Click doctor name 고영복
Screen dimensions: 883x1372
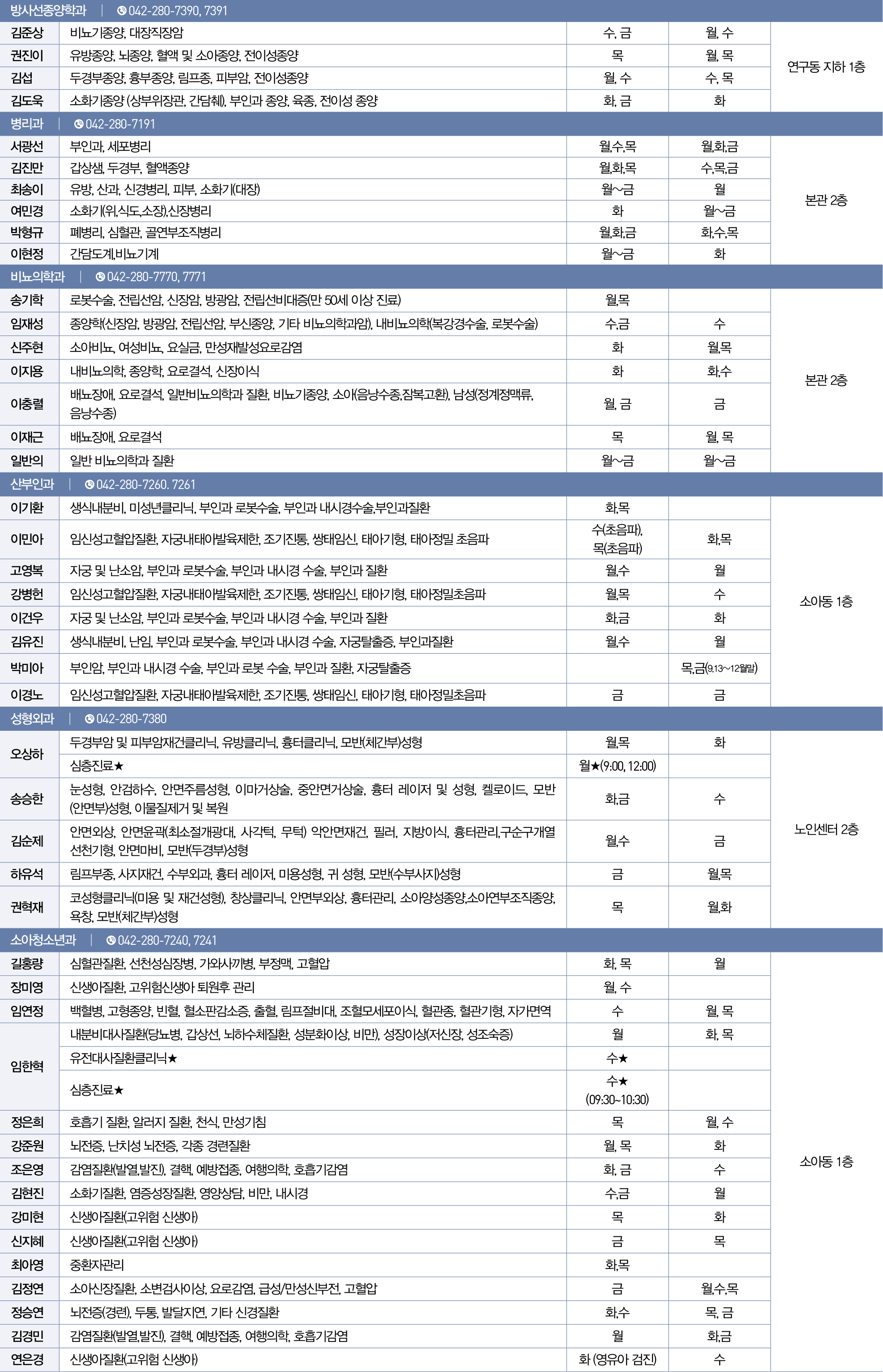point(27,571)
